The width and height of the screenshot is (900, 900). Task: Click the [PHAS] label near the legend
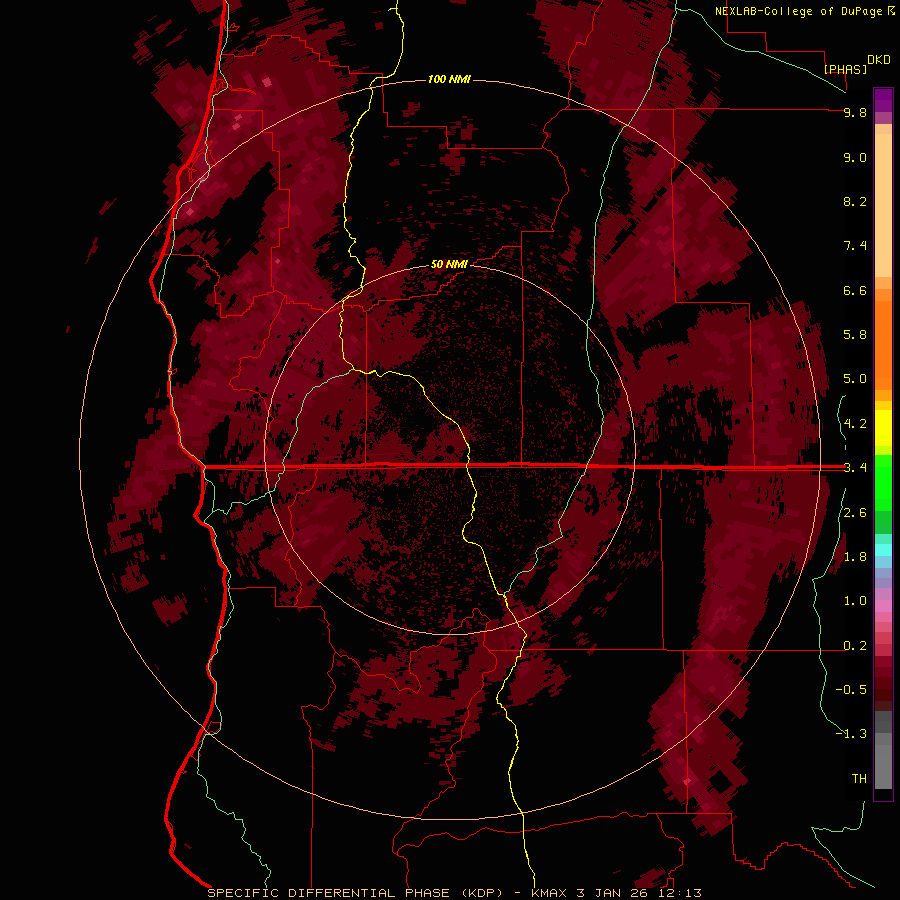845,69
